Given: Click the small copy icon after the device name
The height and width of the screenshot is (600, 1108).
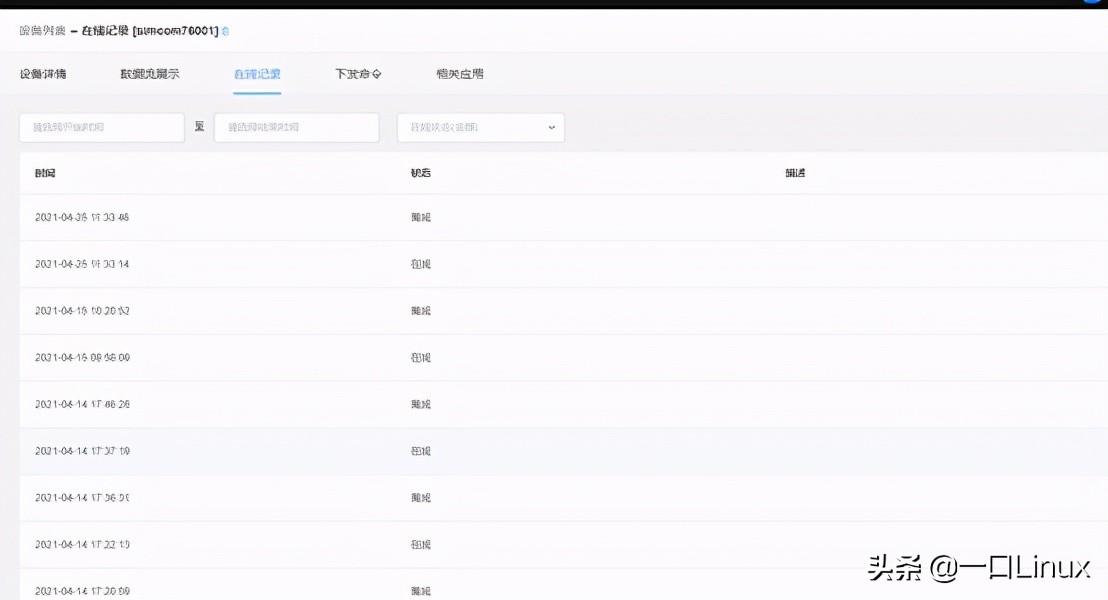Looking at the screenshot, I should click(x=225, y=31).
